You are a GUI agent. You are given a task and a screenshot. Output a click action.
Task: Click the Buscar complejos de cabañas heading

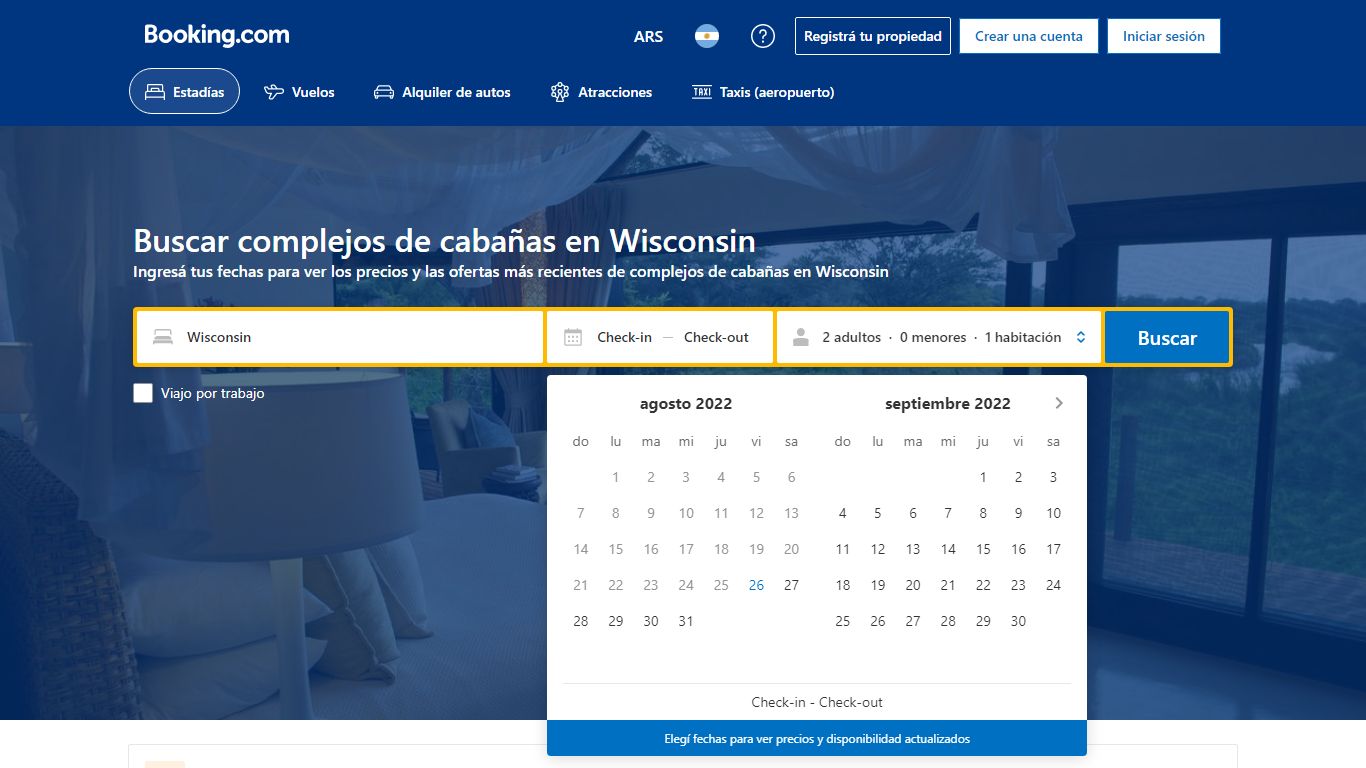coord(444,241)
